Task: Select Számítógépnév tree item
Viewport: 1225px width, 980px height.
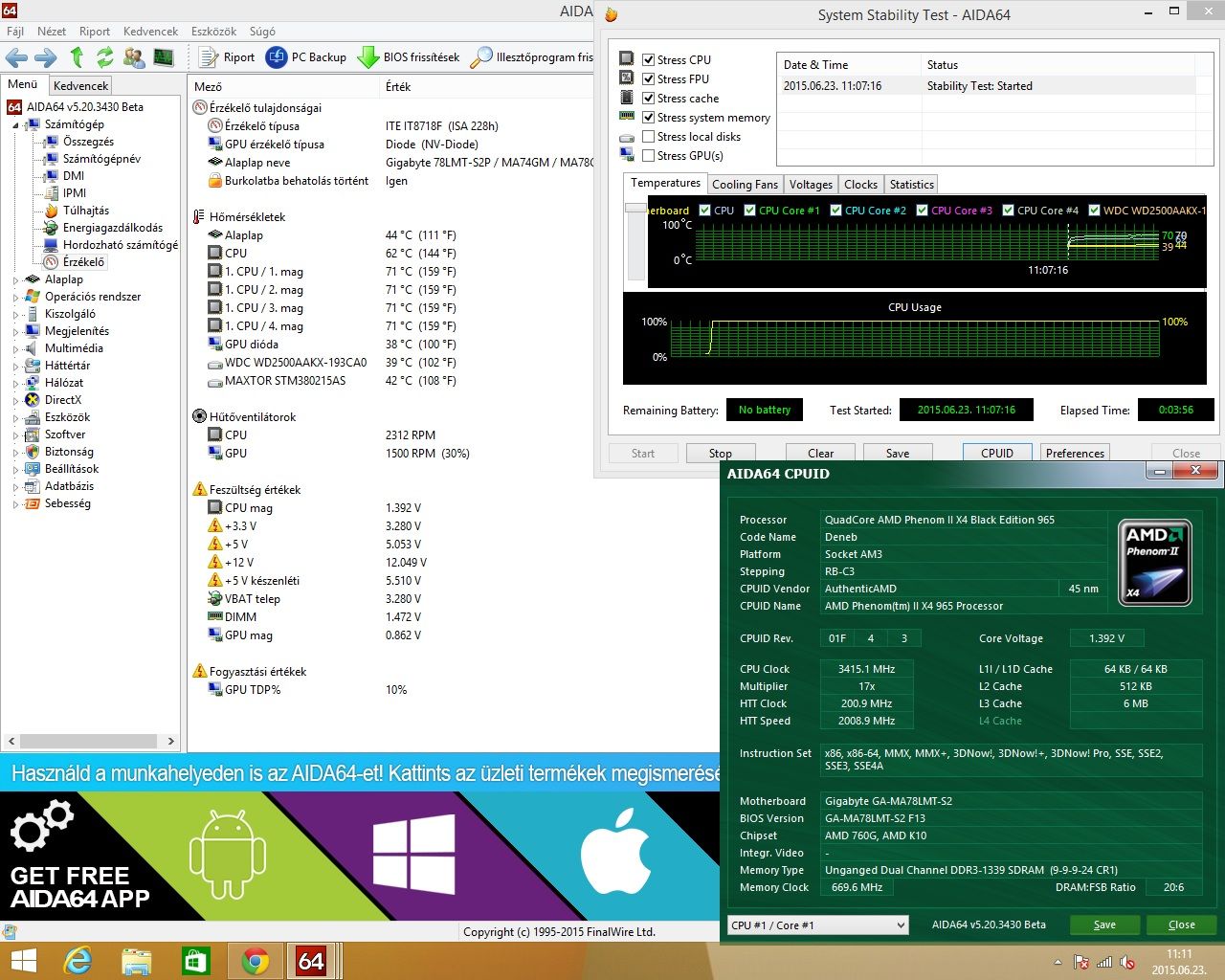Action: click(x=101, y=159)
